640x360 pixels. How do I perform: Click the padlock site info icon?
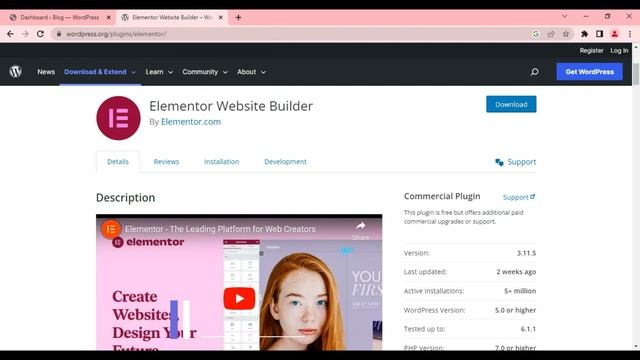coord(59,34)
